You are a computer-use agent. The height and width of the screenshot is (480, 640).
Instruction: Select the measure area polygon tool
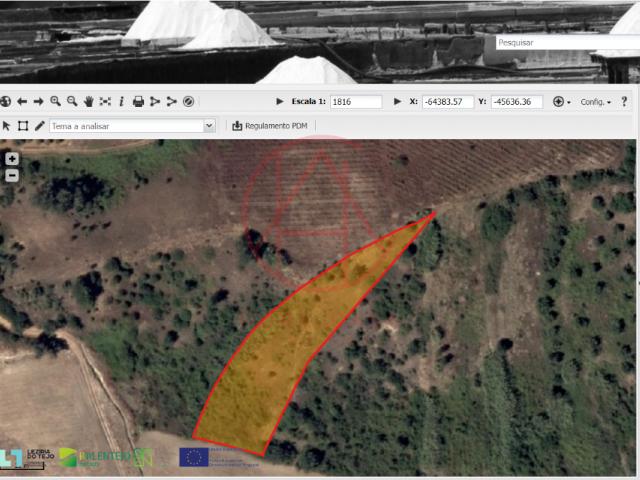[x=155, y=101]
